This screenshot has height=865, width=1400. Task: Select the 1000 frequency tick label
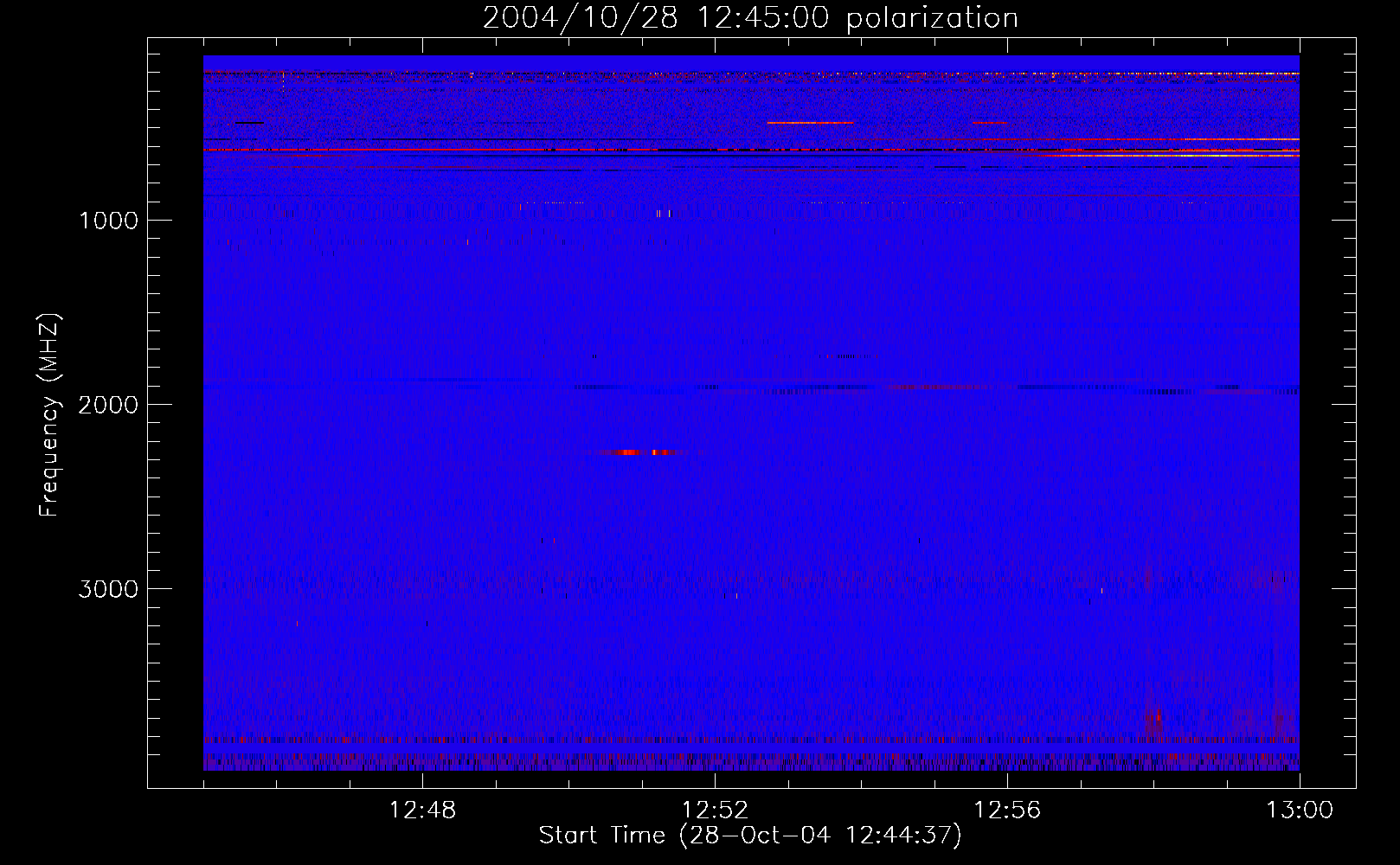[x=109, y=221]
